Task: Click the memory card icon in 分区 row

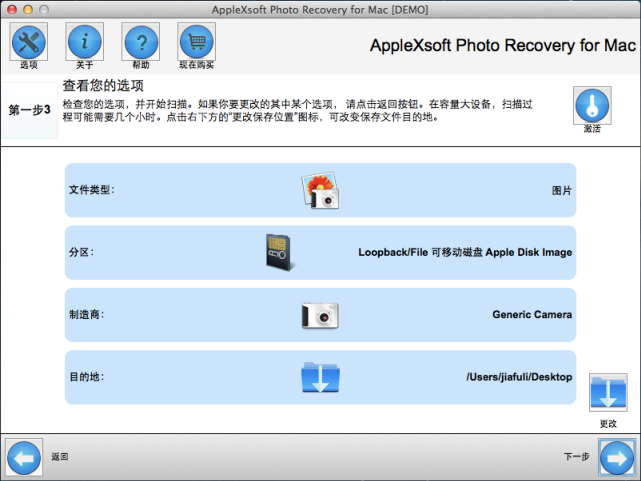Action: click(279, 252)
